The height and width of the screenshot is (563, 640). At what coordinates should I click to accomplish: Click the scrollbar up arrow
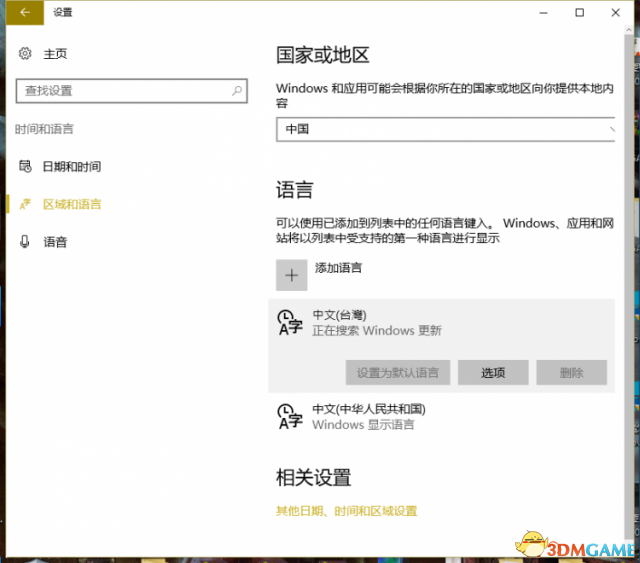click(x=629, y=30)
